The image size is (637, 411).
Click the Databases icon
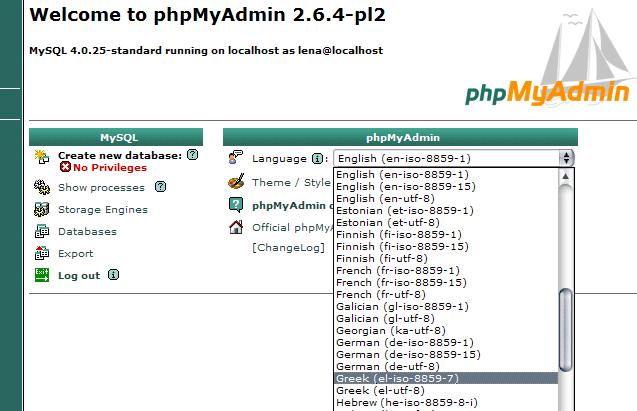click(x=41, y=231)
